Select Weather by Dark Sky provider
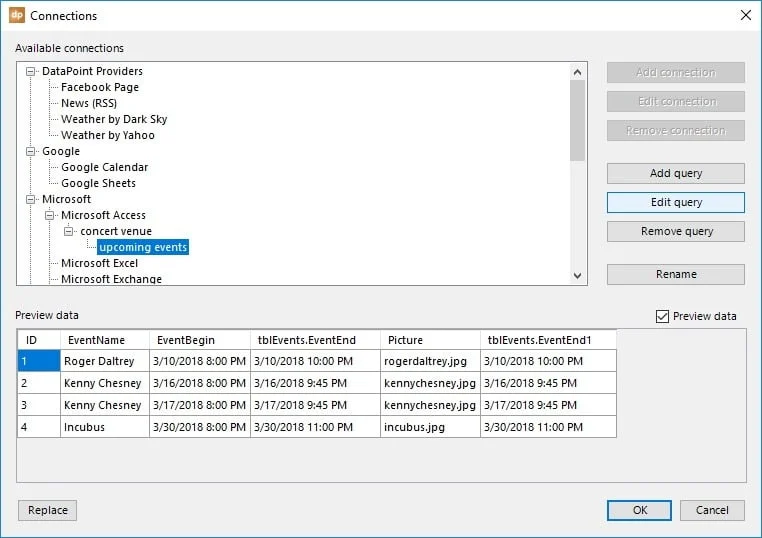 [x=114, y=119]
